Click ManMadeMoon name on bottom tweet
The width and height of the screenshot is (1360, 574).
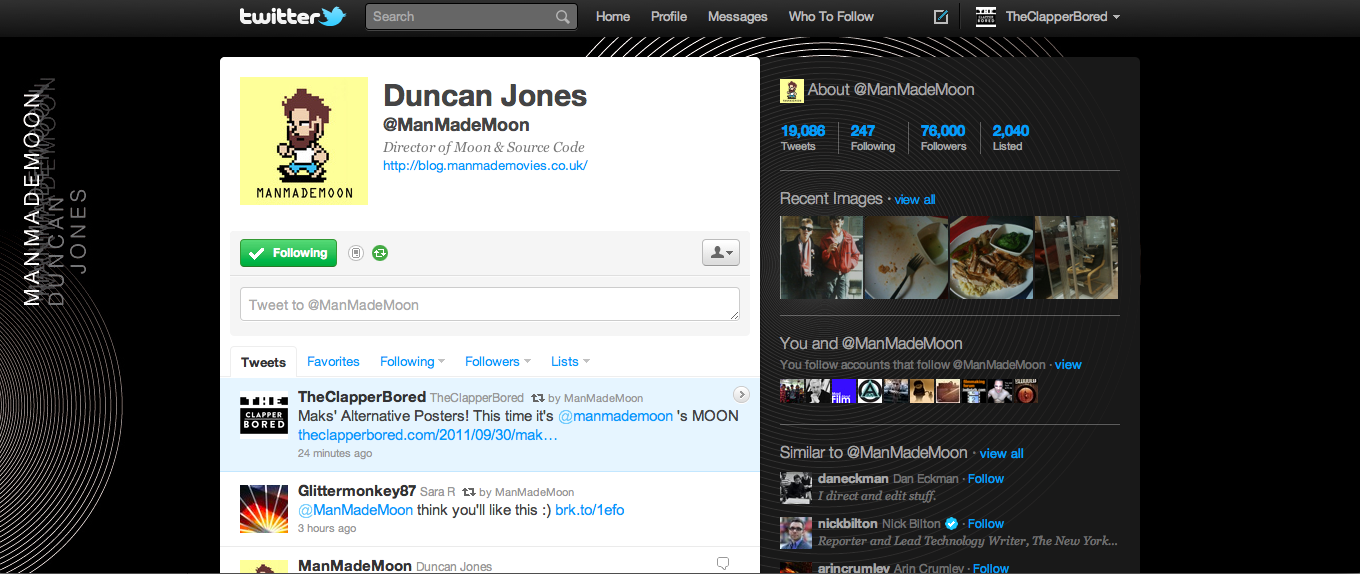tap(355, 565)
